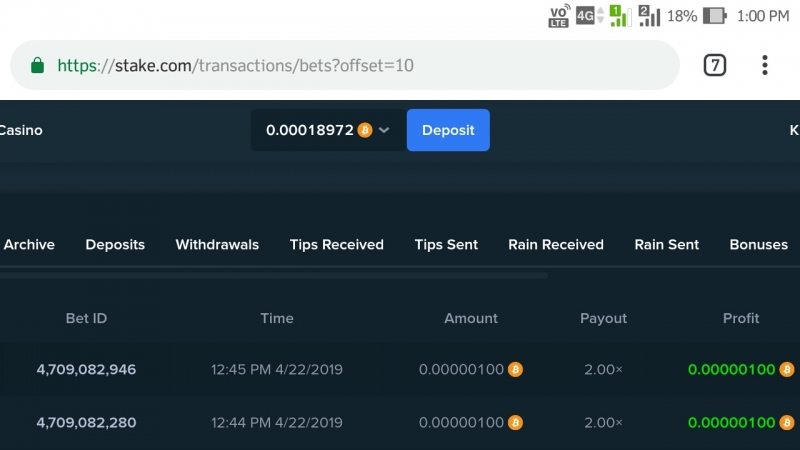
Task: Click bitcoin icon beside amount in 12:44 PM row
Action: coord(515,422)
